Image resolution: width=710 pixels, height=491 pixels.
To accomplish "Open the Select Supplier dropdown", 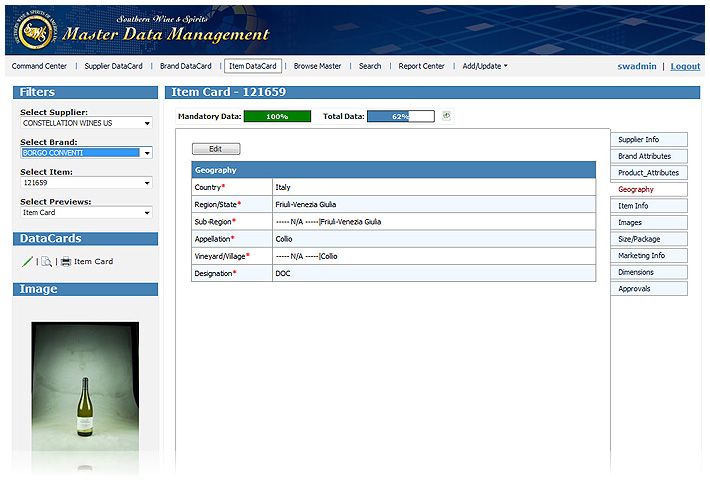I will click(x=86, y=123).
